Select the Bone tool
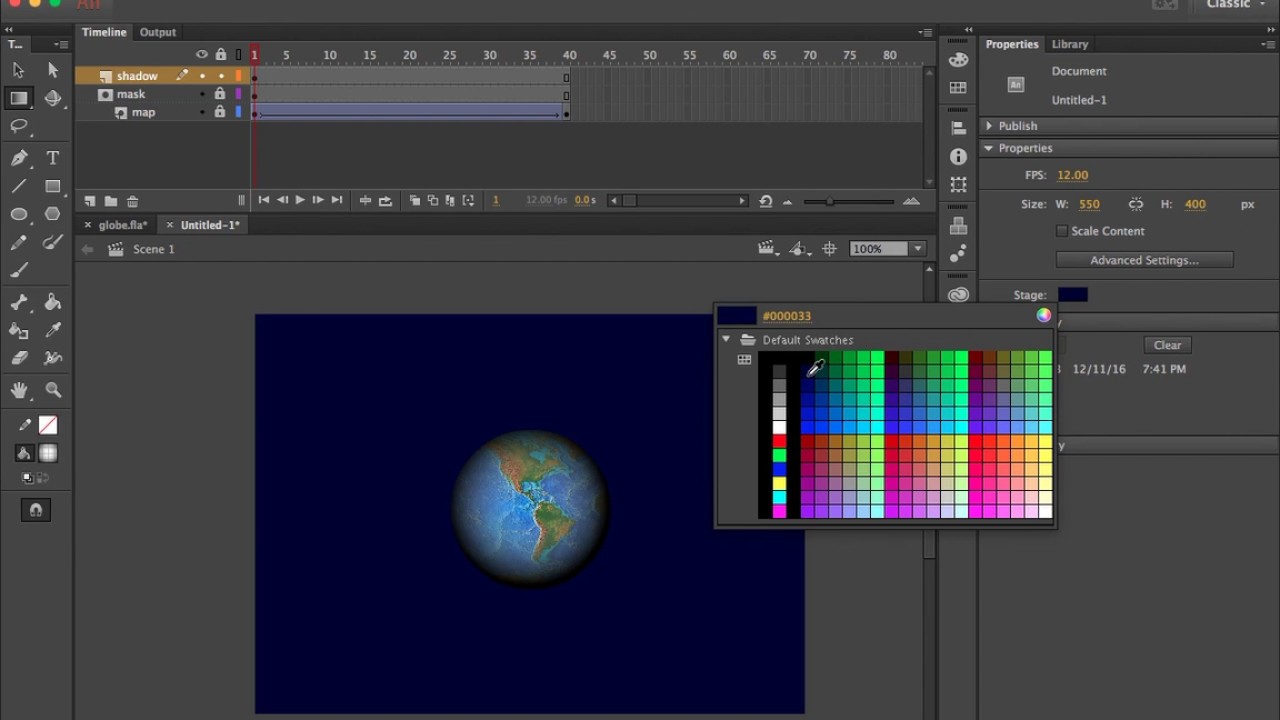The width and height of the screenshot is (1280, 720). pos(18,302)
